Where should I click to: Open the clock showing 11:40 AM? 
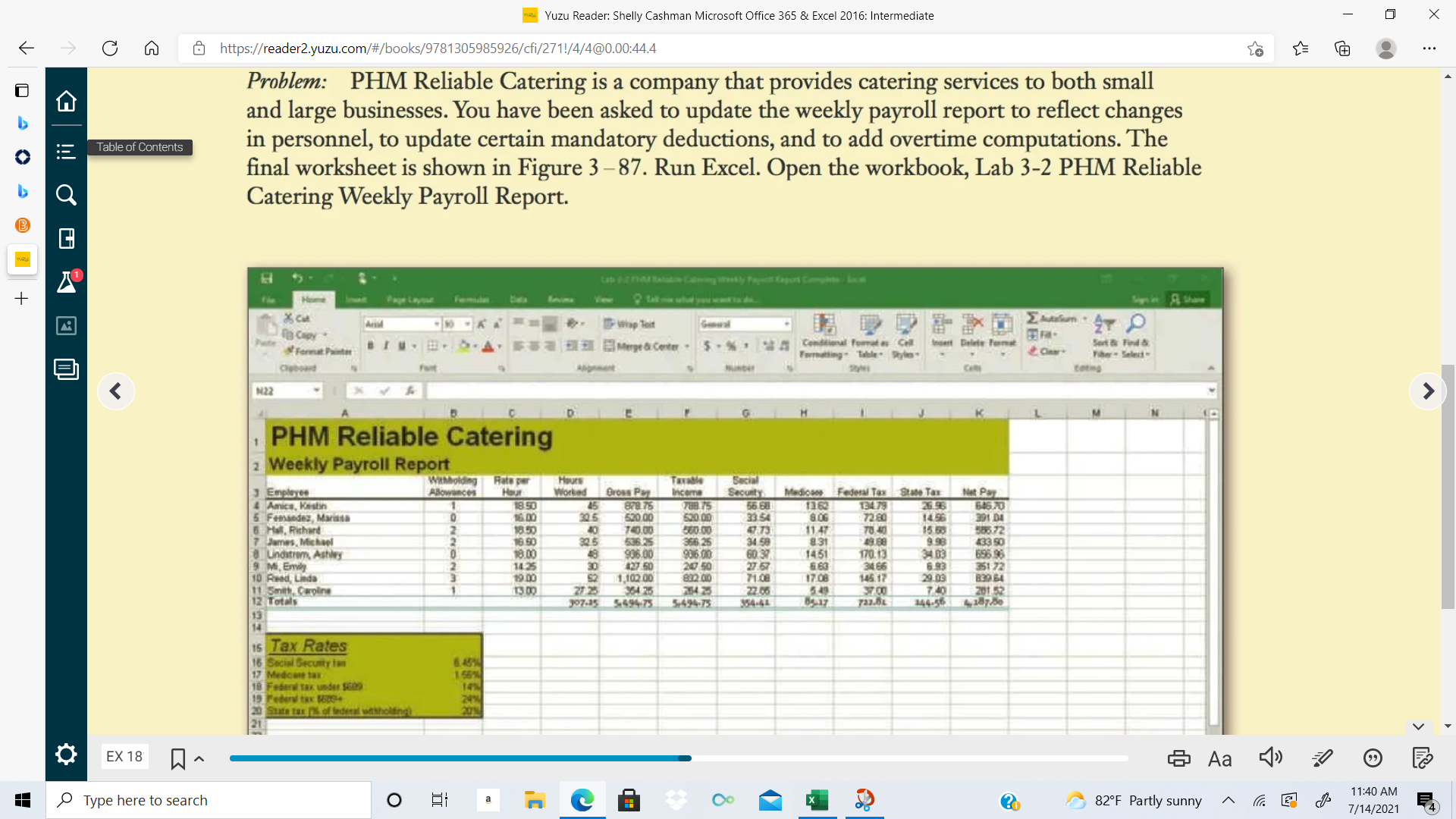pos(1373,800)
